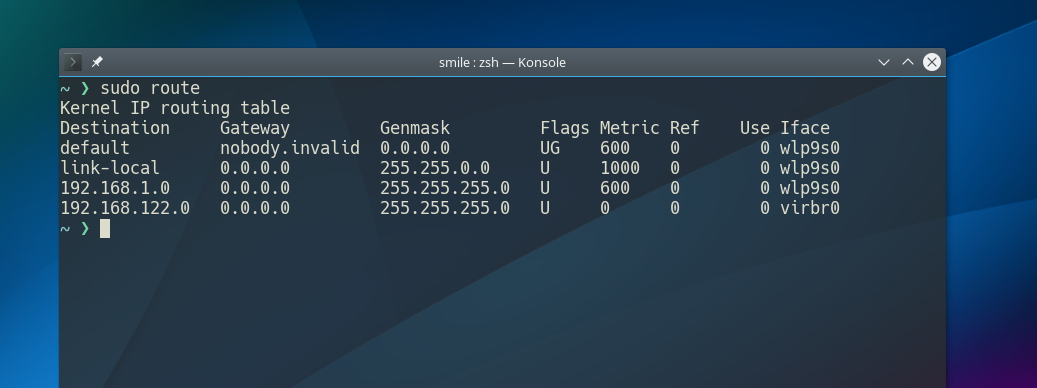Click the '255.255.255.0' genmask in virbr0 row

pos(444,208)
